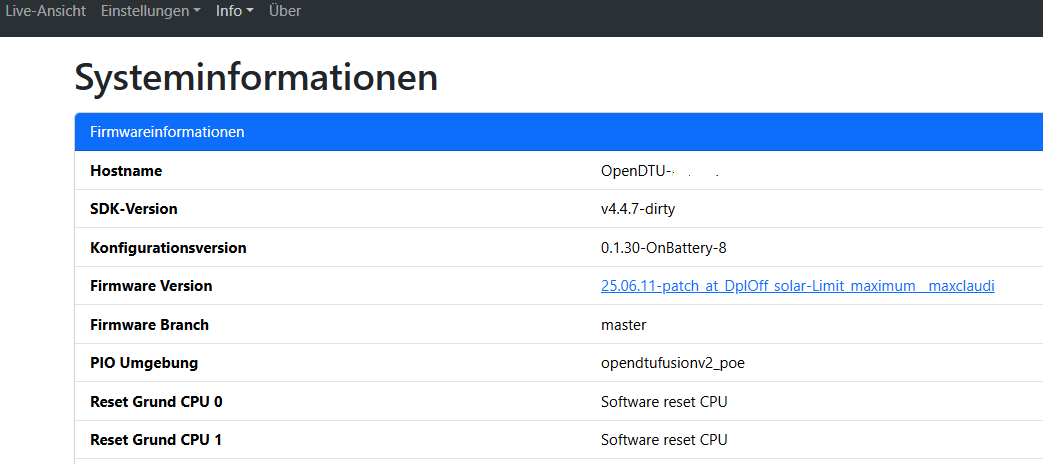Click the Konfigurationsversion row label

[x=168, y=247]
